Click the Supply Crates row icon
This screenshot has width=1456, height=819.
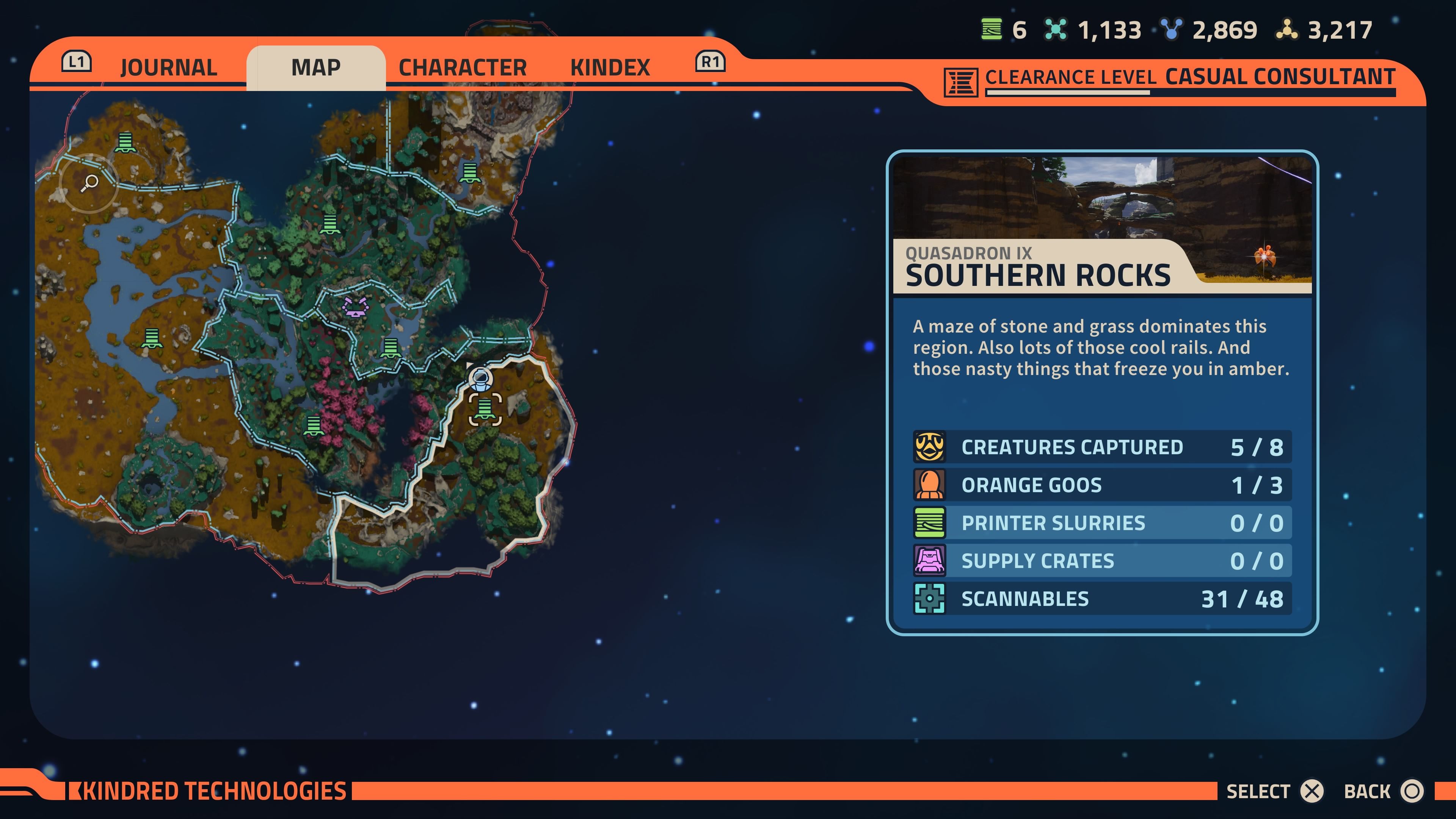[x=929, y=561]
